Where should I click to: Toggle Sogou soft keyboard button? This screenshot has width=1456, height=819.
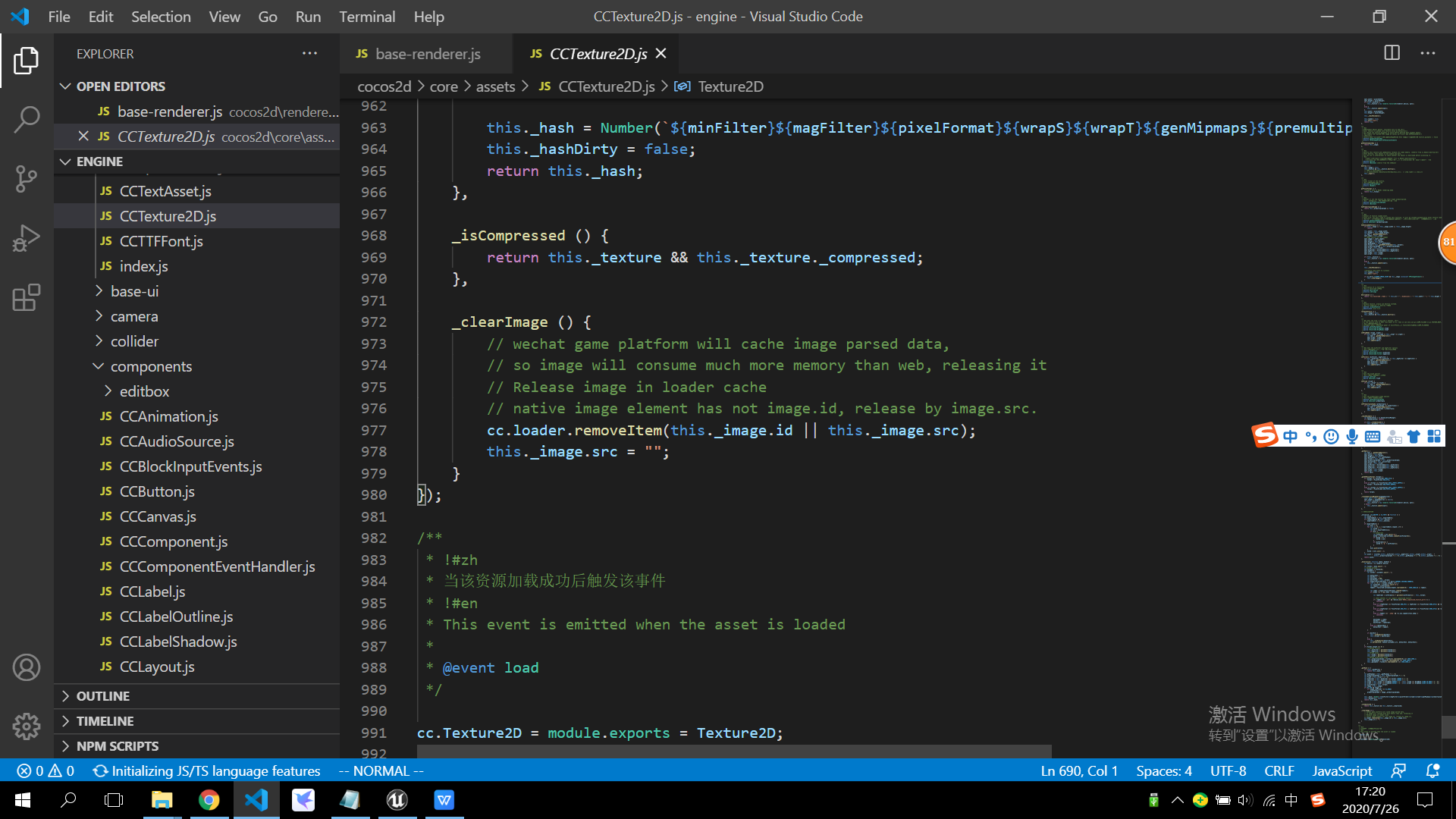[x=1373, y=436]
